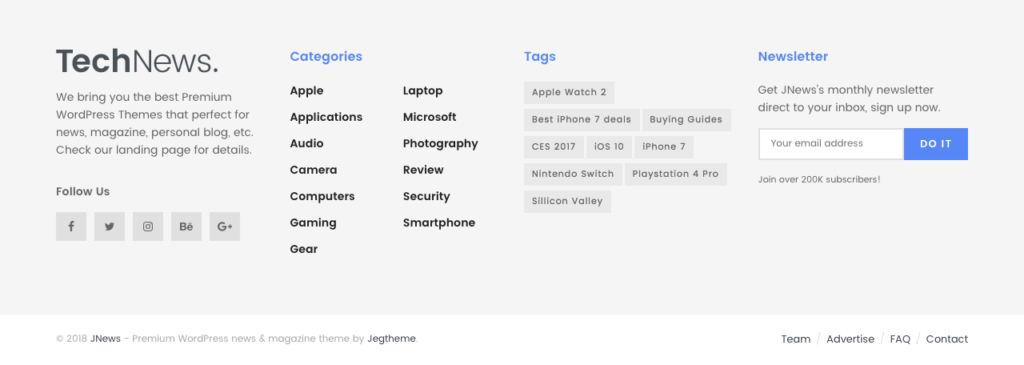Screen dimensions: 1024x365
Task: Click the TechNews logo
Action: 137,61
